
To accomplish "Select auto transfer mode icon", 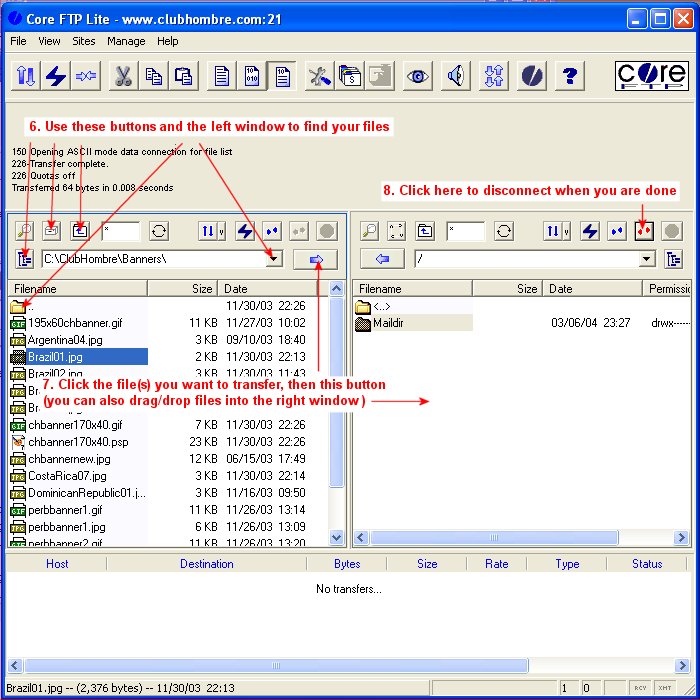I will tap(282, 76).
